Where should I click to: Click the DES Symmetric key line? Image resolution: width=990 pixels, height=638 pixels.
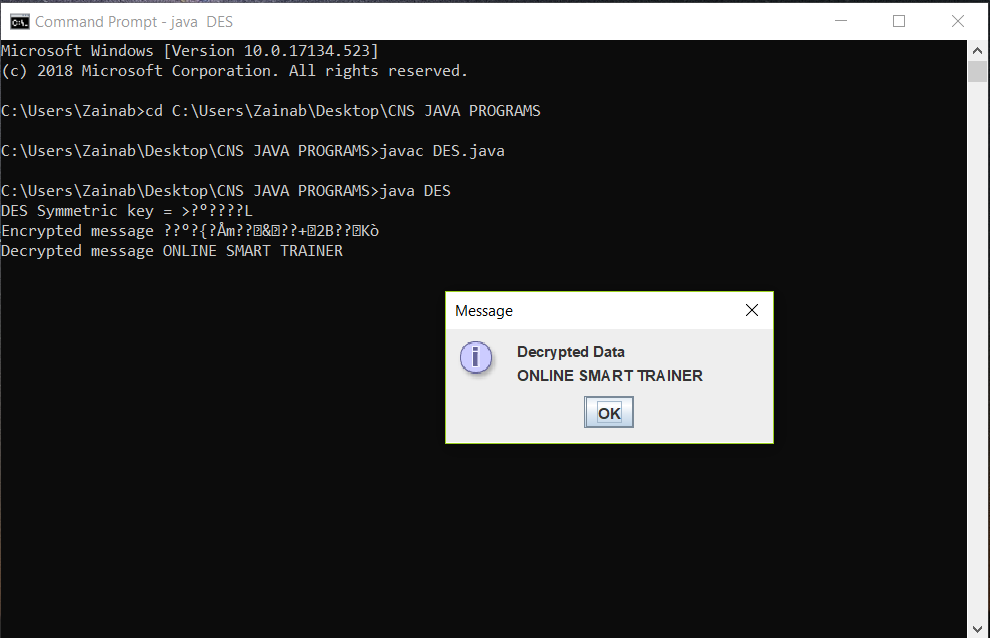coord(126,210)
